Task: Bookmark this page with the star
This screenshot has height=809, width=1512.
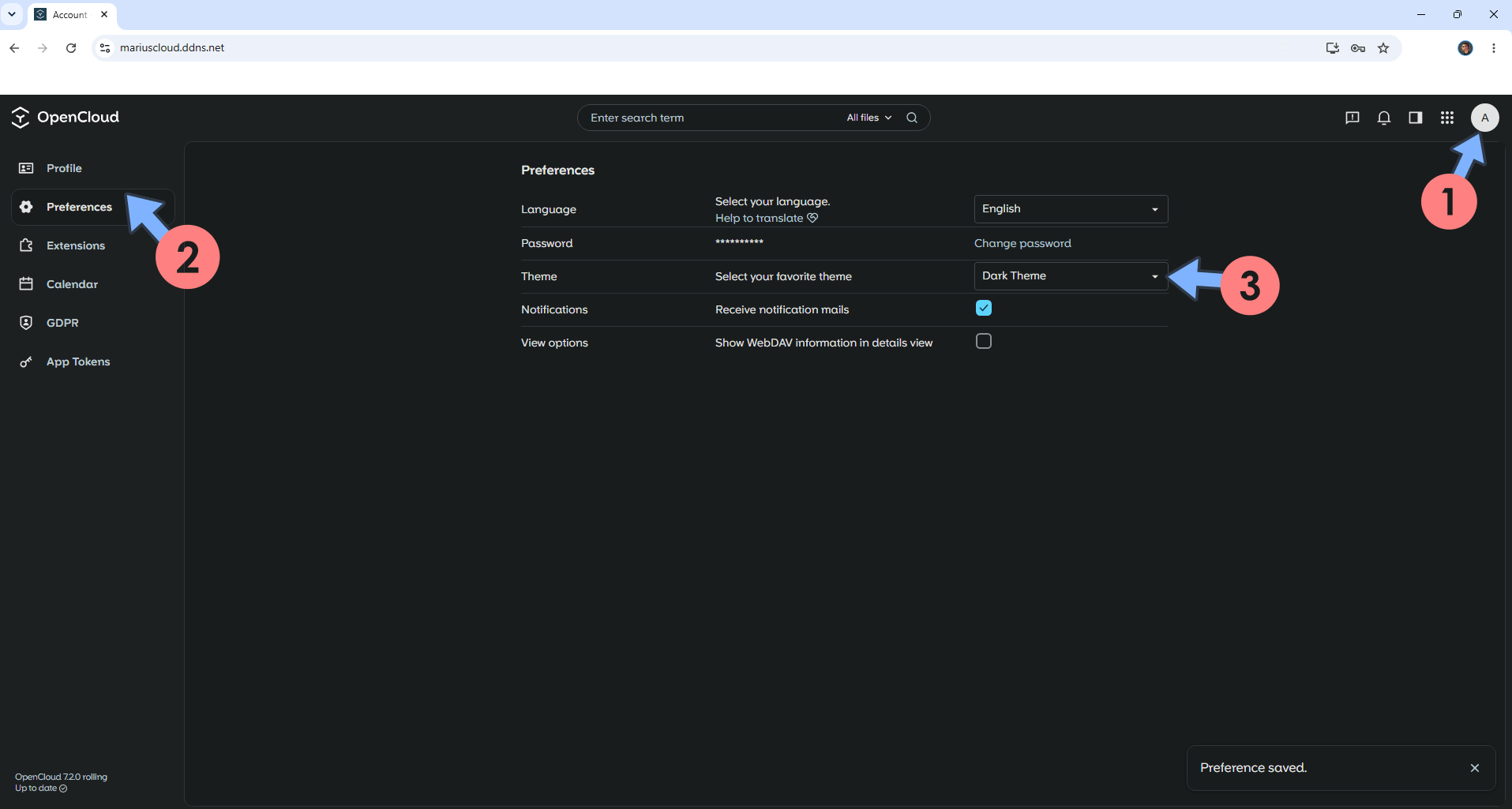Action: tap(1383, 48)
